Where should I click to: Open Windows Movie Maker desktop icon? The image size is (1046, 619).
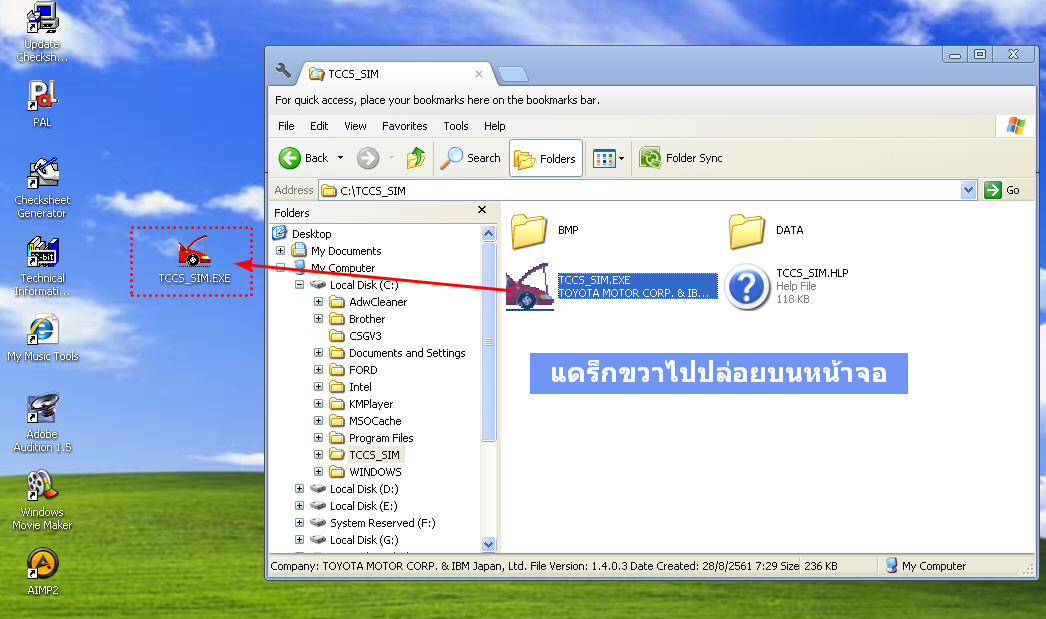(42, 501)
